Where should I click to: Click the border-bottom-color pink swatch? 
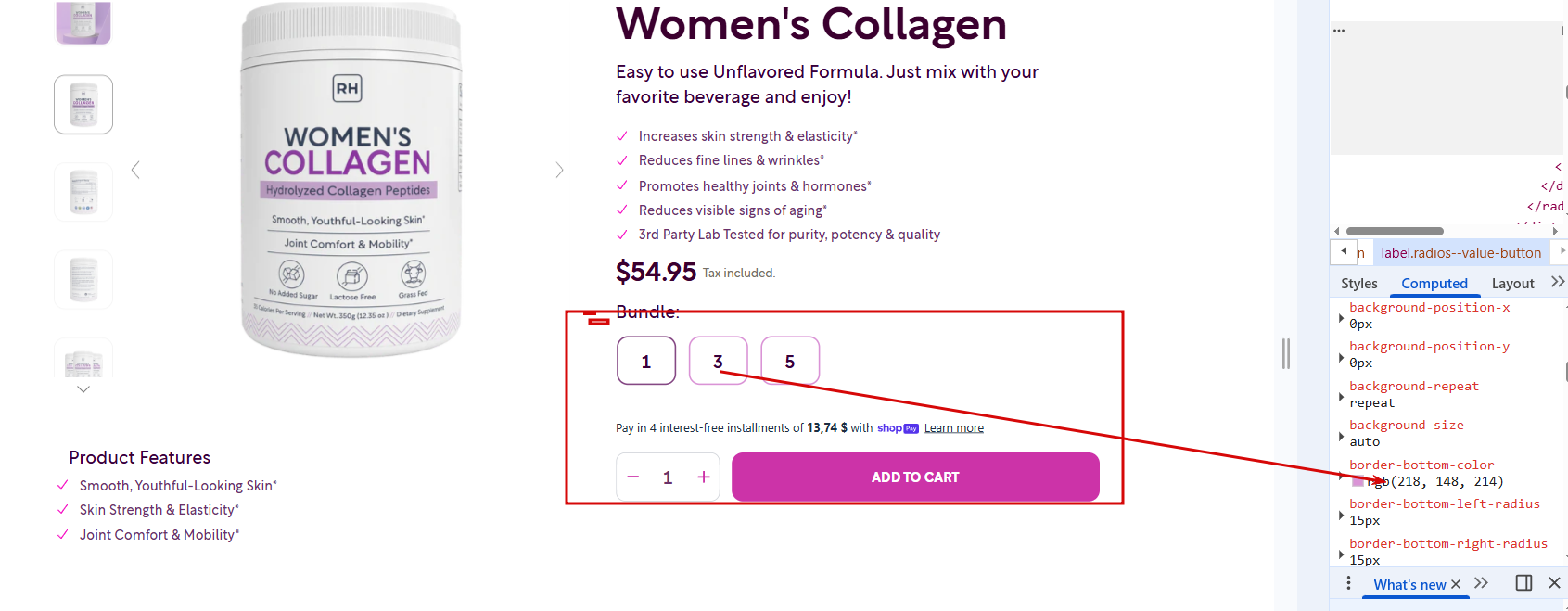(1358, 482)
